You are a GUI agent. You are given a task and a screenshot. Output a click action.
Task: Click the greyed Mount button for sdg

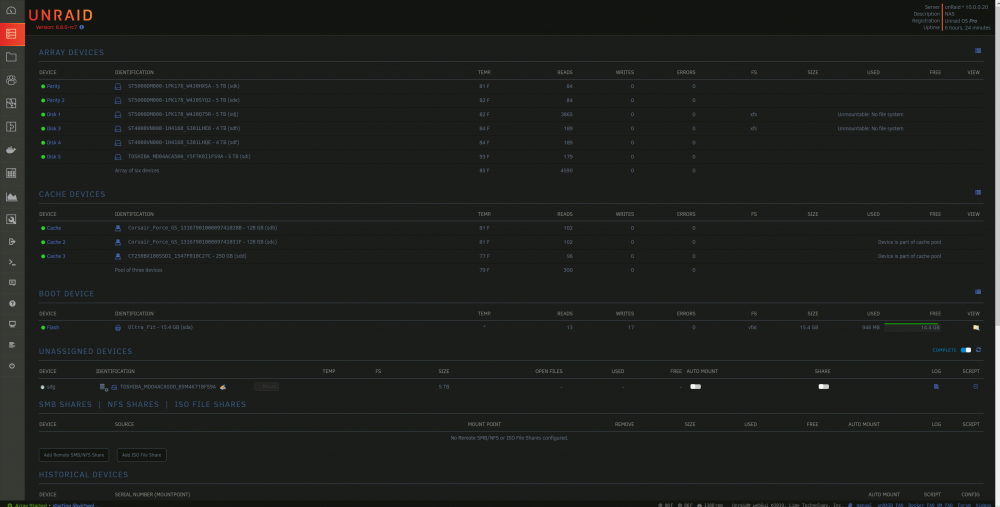tap(267, 386)
